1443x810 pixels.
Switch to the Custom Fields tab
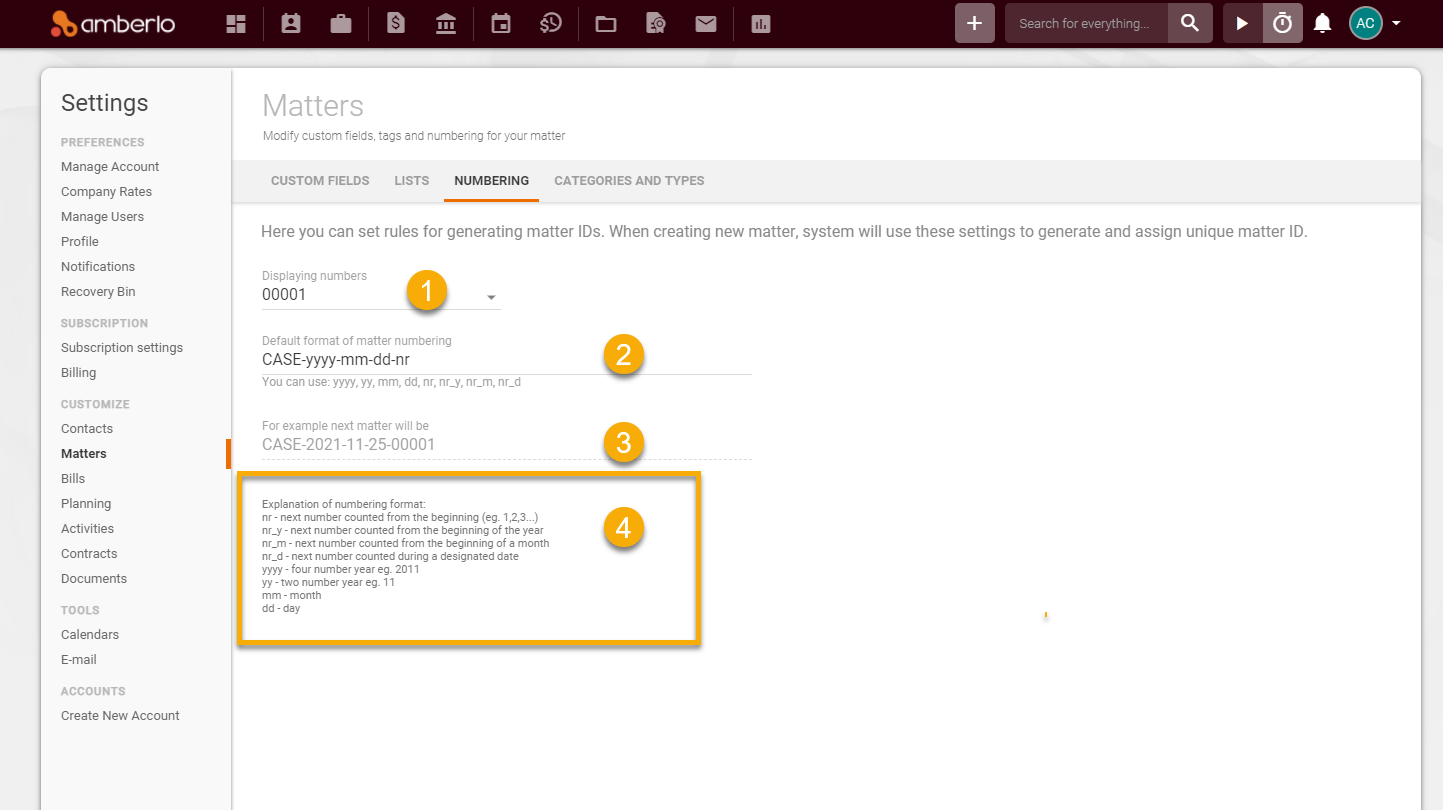click(x=320, y=180)
